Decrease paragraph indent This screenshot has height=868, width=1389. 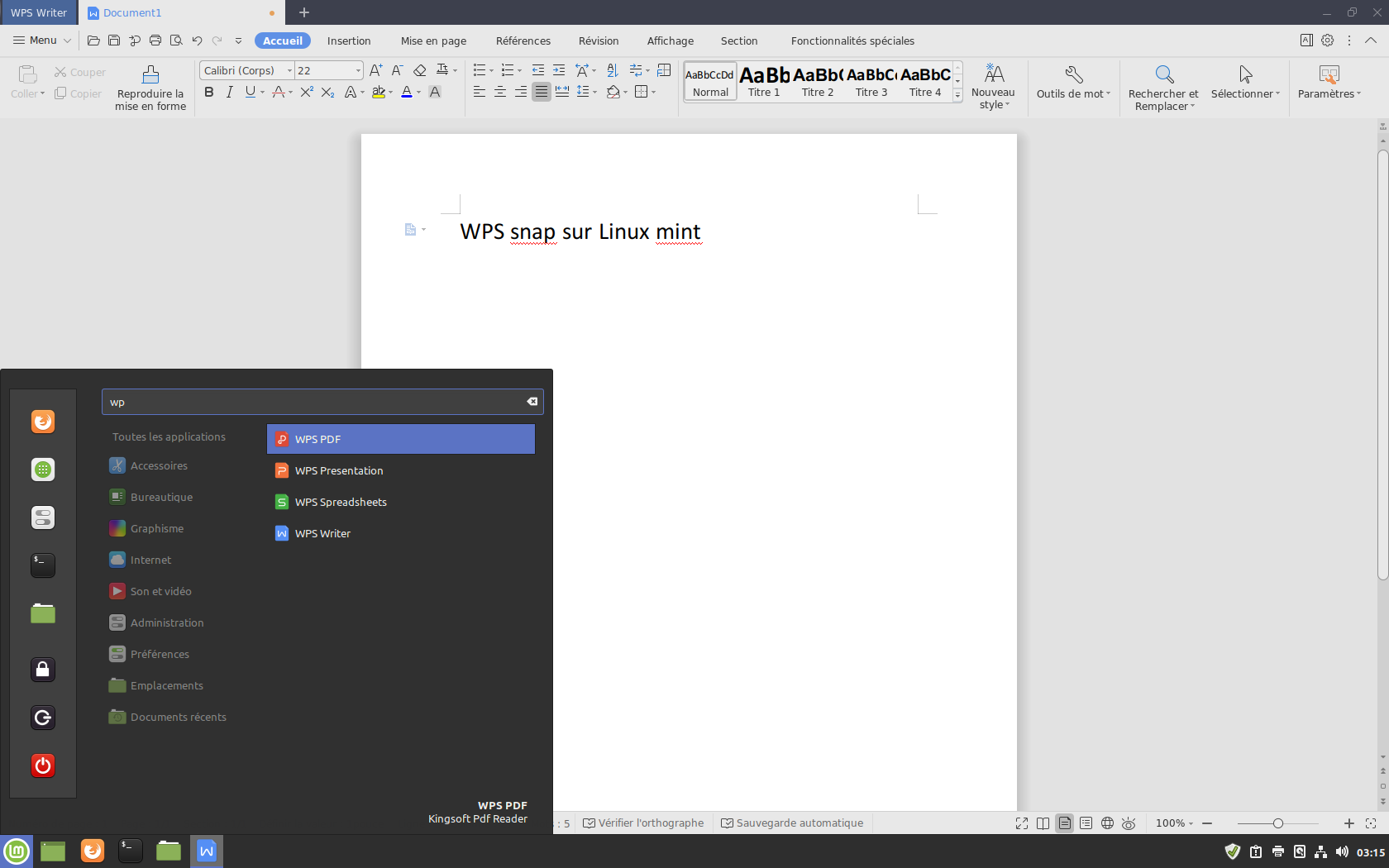click(x=538, y=70)
